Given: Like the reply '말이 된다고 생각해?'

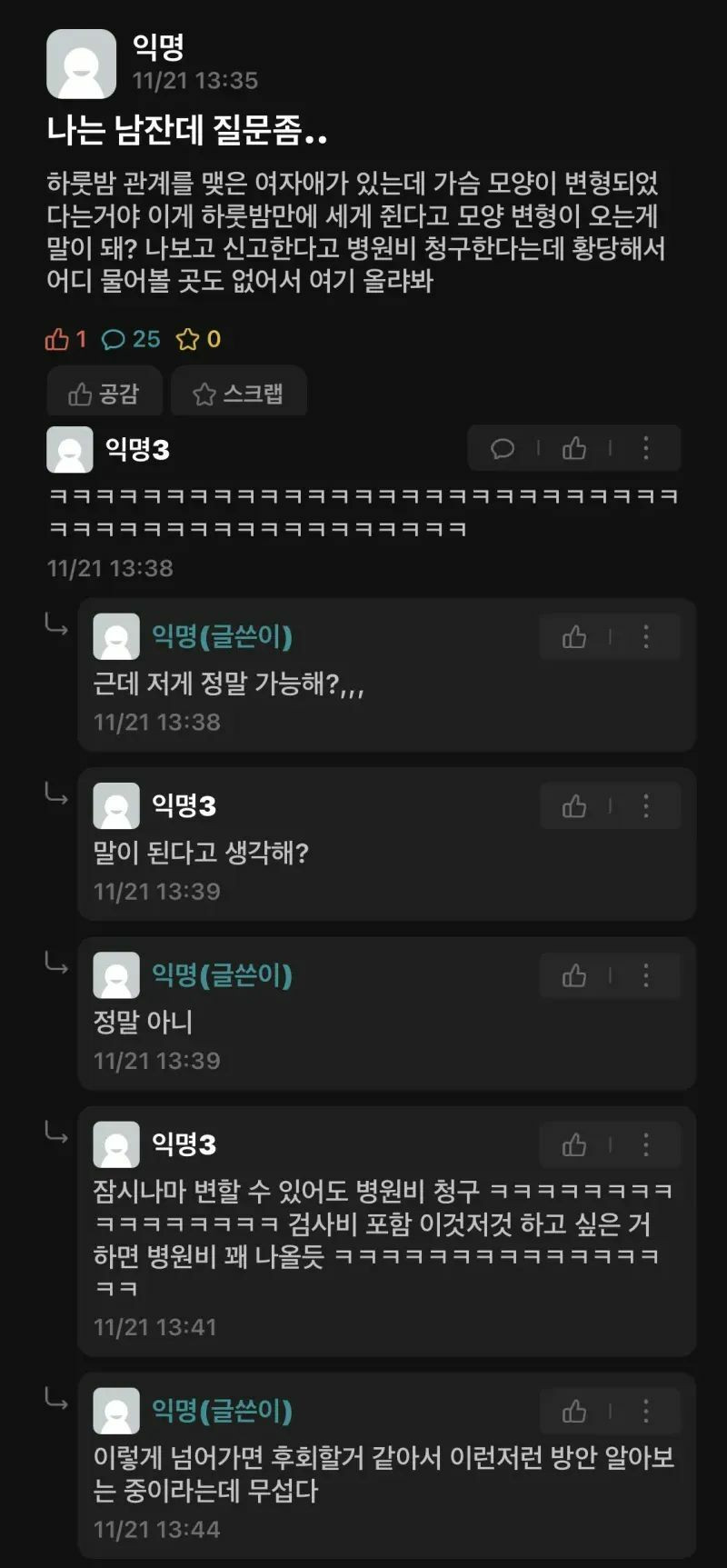Looking at the screenshot, I should tap(574, 806).
